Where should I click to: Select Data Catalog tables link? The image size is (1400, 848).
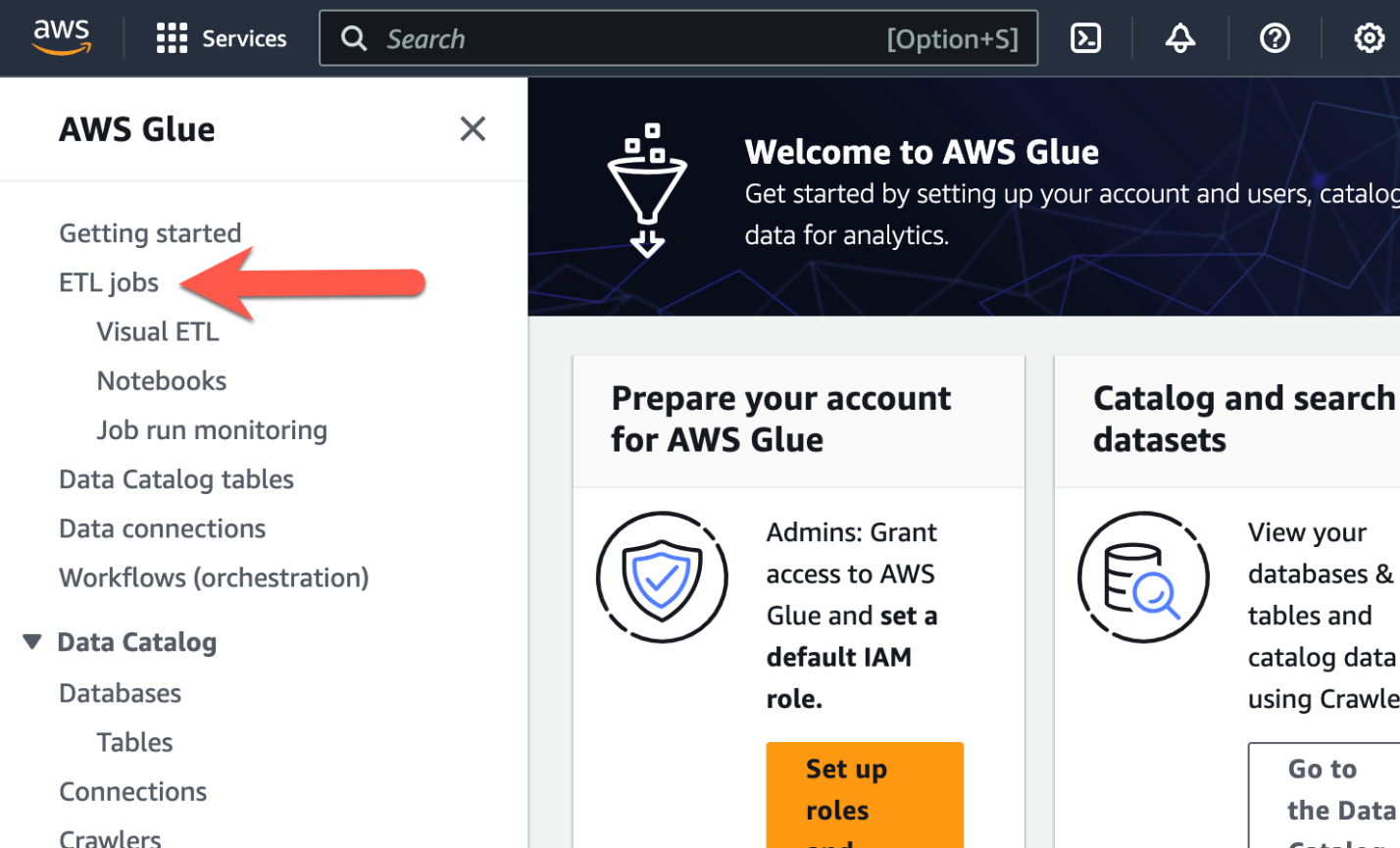tap(176, 478)
